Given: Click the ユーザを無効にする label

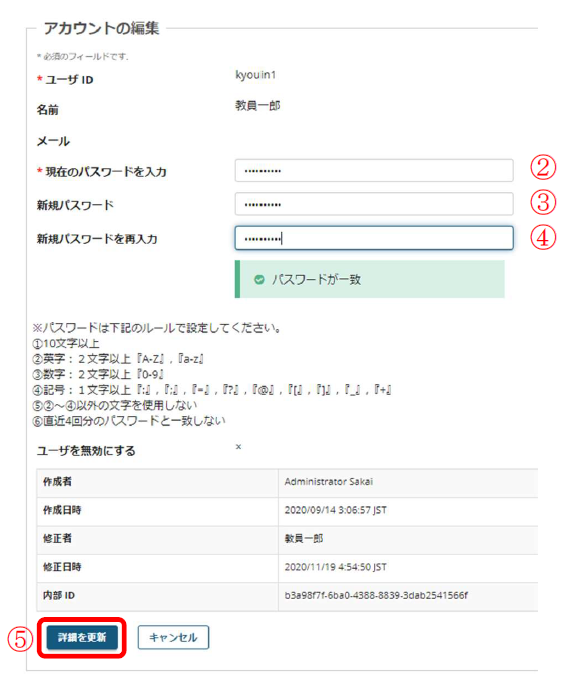Looking at the screenshot, I should point(86,451).
